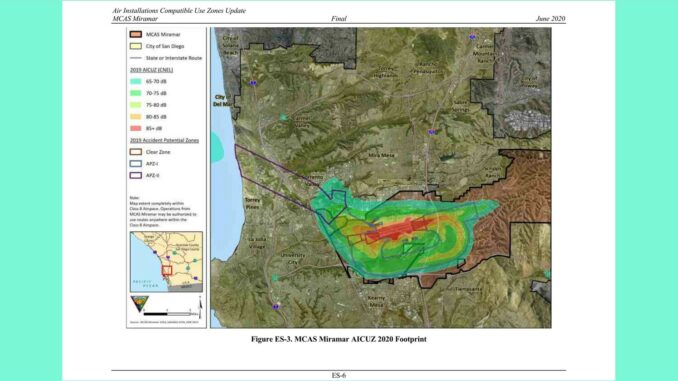Click the 70-75 dB green legend swatch

tap(136, 93)
